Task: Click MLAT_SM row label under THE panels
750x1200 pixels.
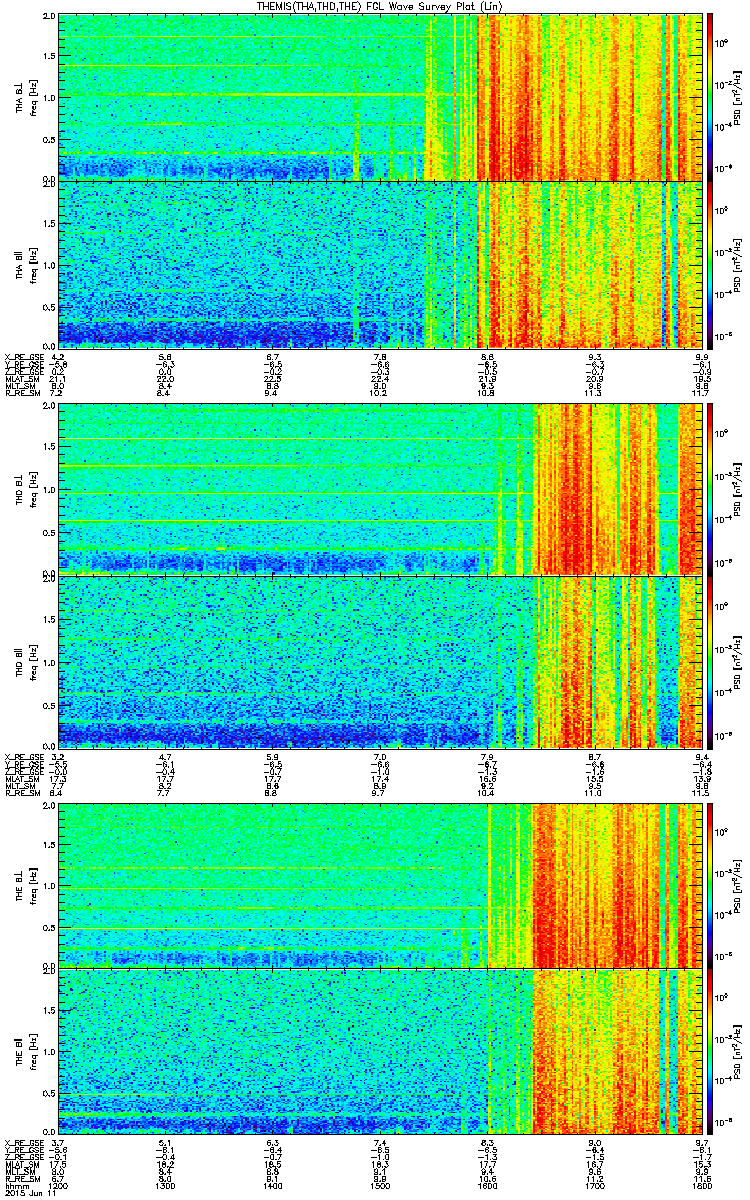Action: tap(22, 1166)
